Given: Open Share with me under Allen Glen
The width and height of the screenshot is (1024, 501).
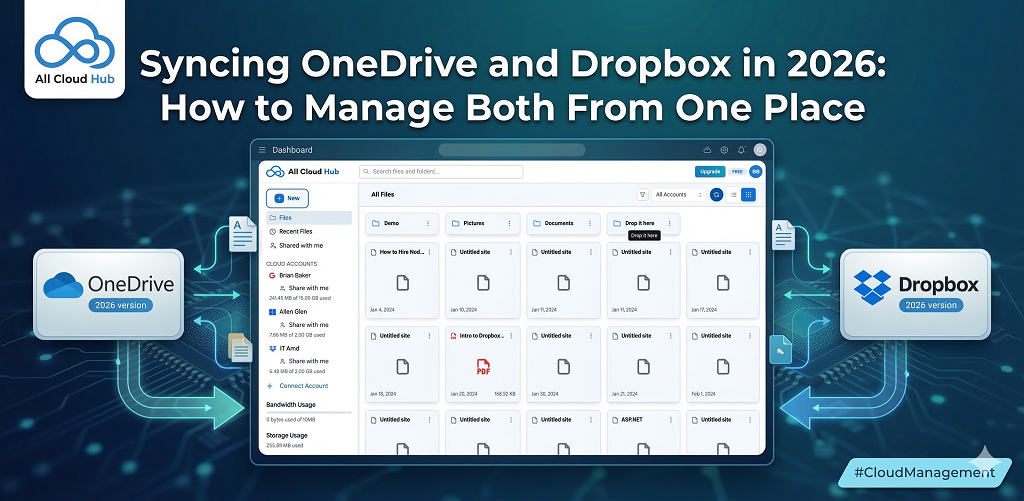Looking at the screenshot, I should pos(304,325).
